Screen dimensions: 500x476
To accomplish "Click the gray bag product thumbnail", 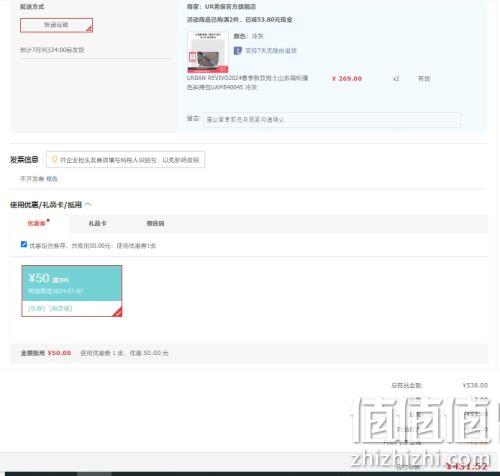I will point(208,52).
